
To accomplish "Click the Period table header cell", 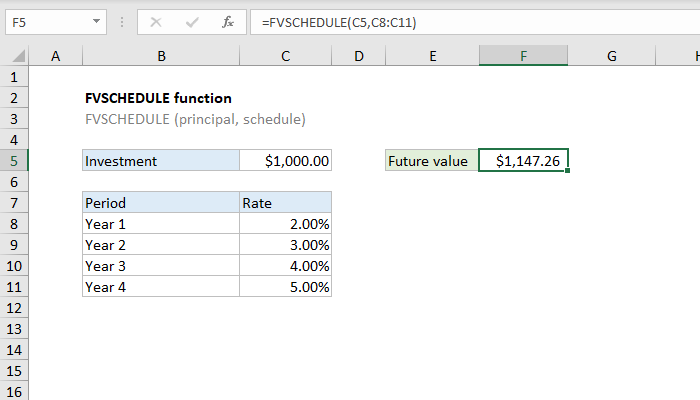I will click(160, 203).
